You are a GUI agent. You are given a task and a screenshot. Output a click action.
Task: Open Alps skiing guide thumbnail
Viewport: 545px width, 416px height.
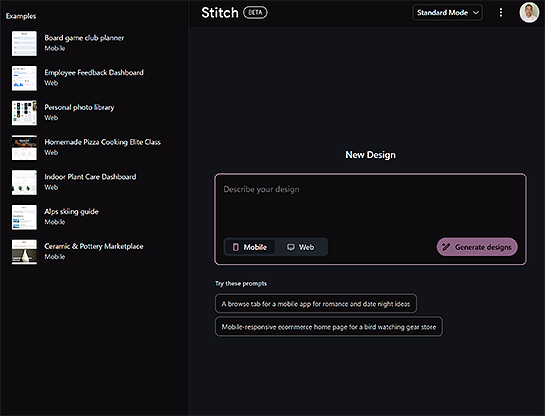pos(24,217)
